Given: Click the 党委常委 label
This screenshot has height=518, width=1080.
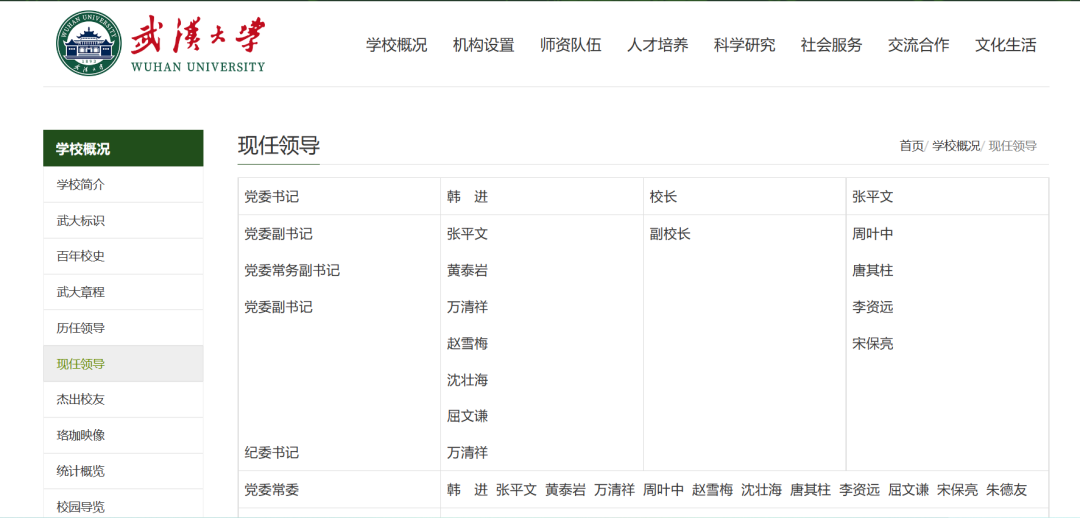Looking at the screenshot, I should pos(271,490).
